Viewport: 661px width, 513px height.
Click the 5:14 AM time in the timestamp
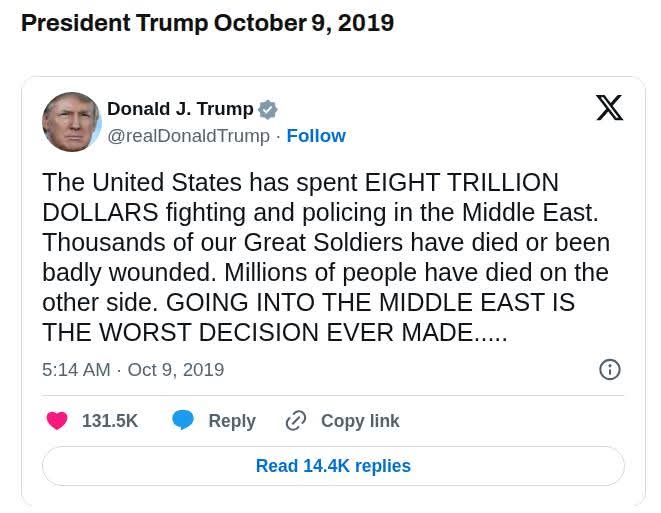tap(76, 370)
